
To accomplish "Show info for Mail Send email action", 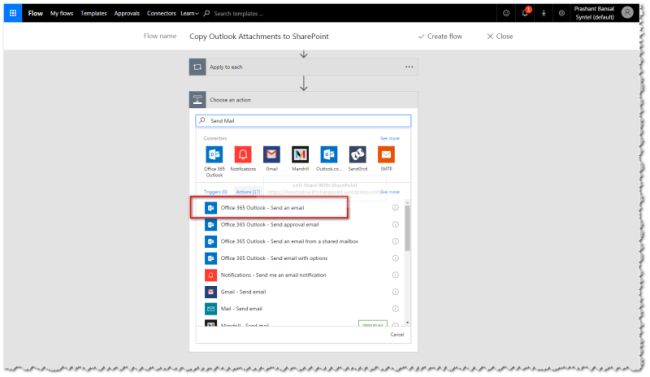I will coord(395,309).
